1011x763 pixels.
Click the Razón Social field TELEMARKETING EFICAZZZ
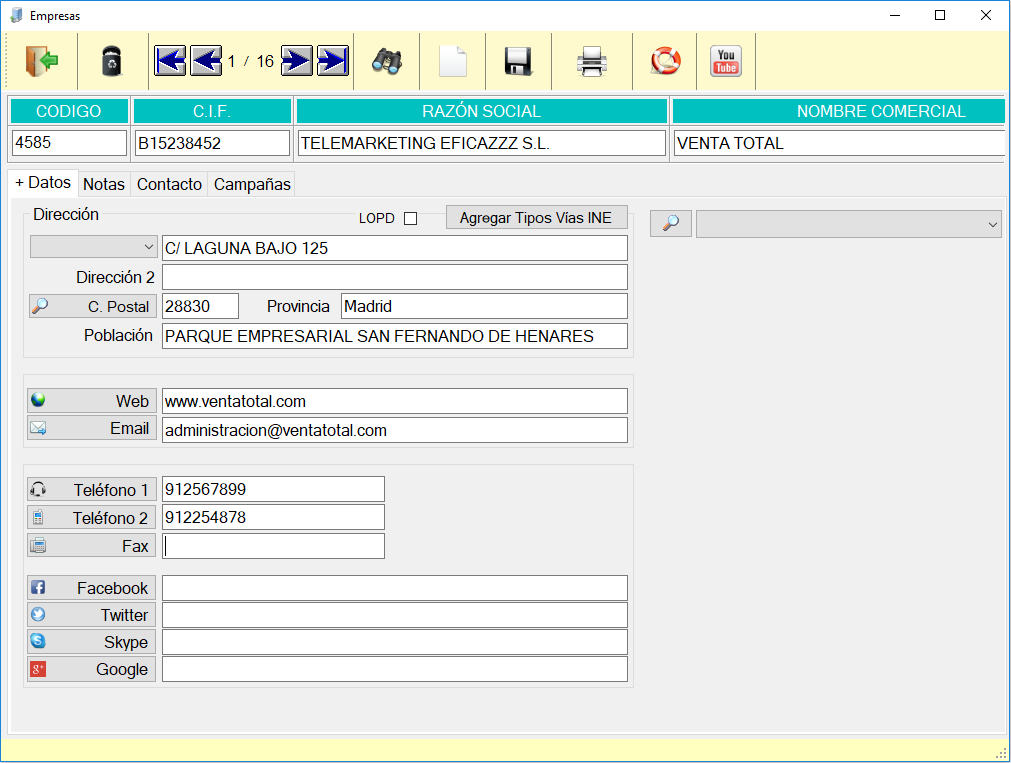(481, 143)
